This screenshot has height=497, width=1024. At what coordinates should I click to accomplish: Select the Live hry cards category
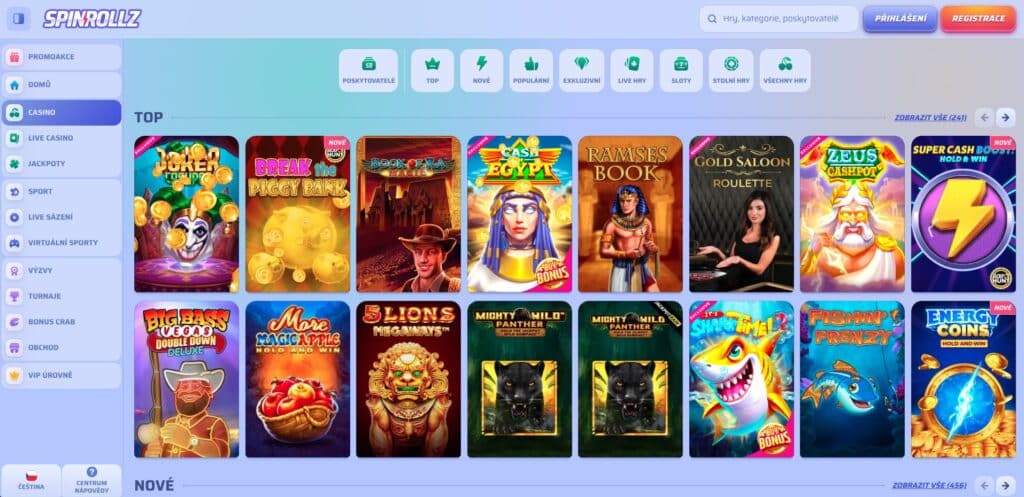tap(632, 71)
